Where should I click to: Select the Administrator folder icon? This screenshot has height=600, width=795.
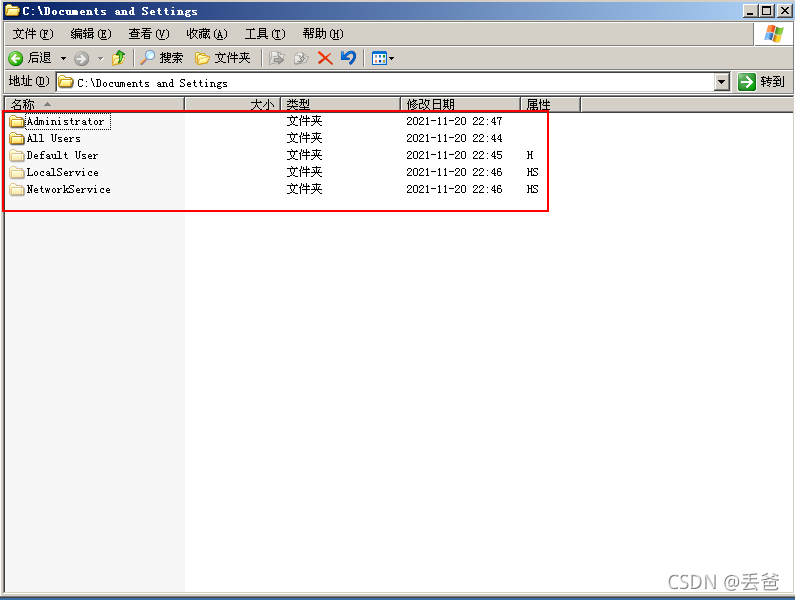click(17, 121)
